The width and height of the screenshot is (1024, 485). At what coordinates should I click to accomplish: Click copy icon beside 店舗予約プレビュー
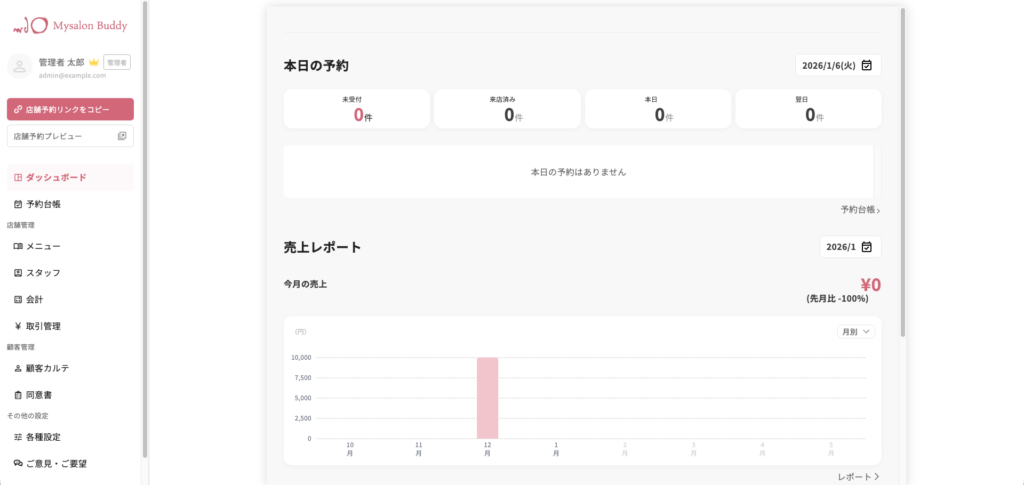[x=122, y=136]
